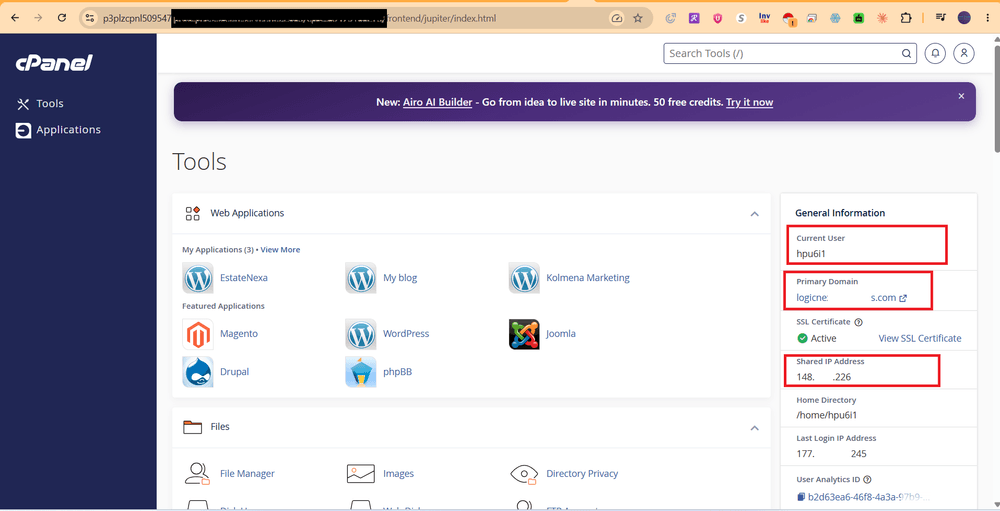
Task: Collapse the Files section
Action: (x=754, y=427)
